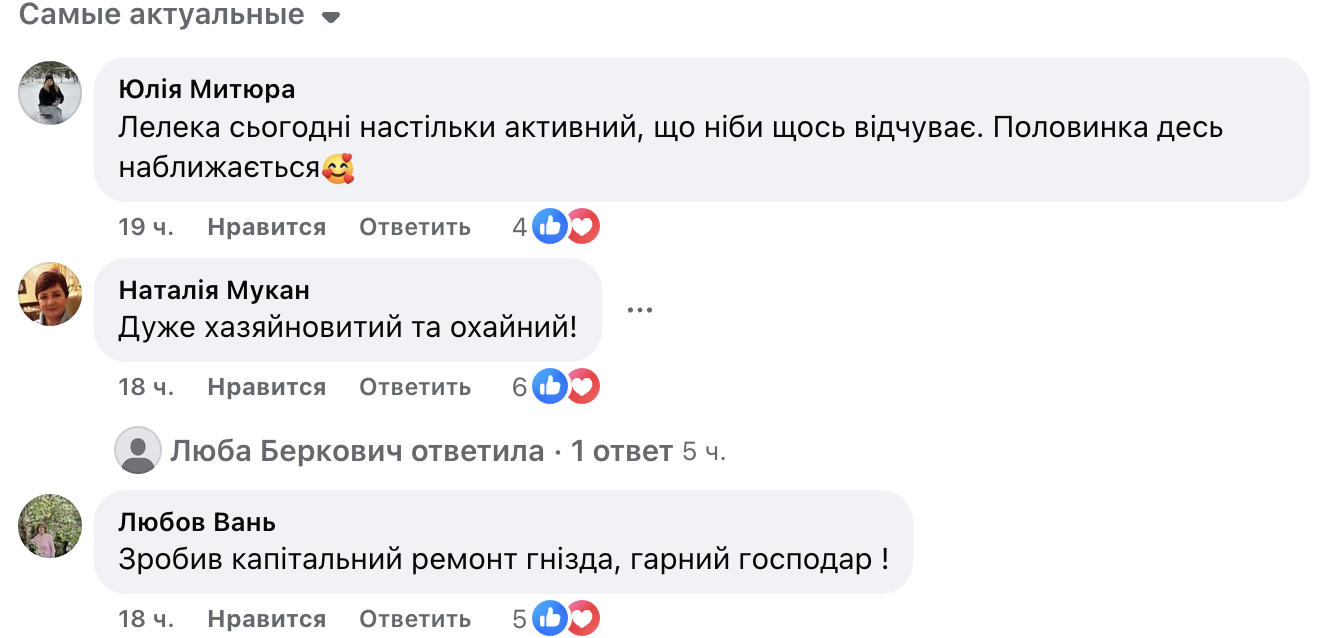Viewport: 1328px width, 638px height.
Task: Open three-dot options for Наталія Мукан's comment
Action: [639, 310]
